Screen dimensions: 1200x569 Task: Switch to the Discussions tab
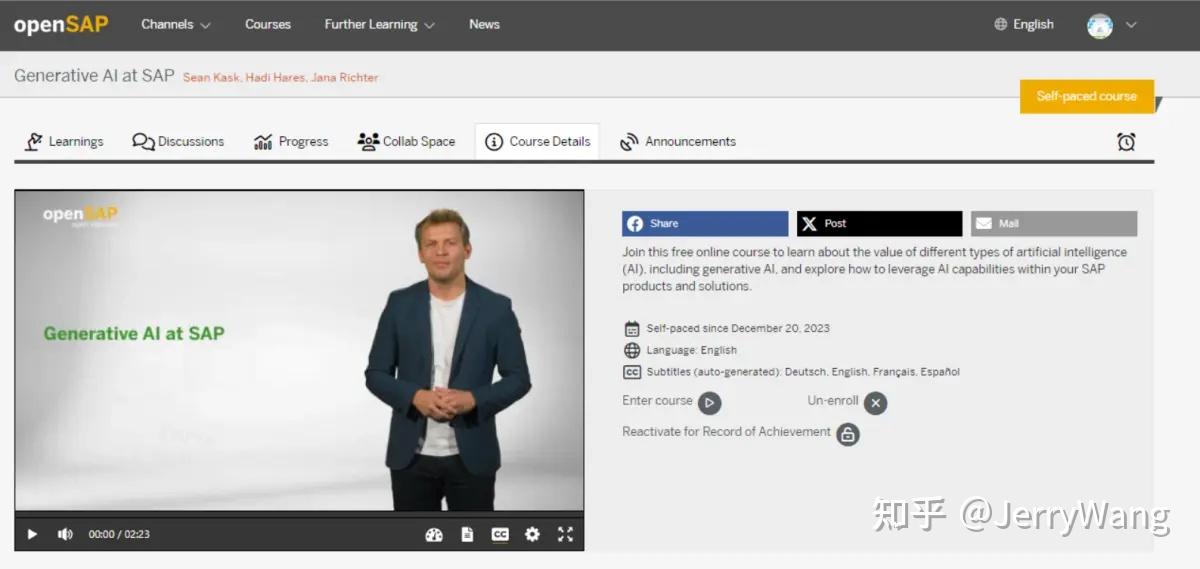click(179, 142)
